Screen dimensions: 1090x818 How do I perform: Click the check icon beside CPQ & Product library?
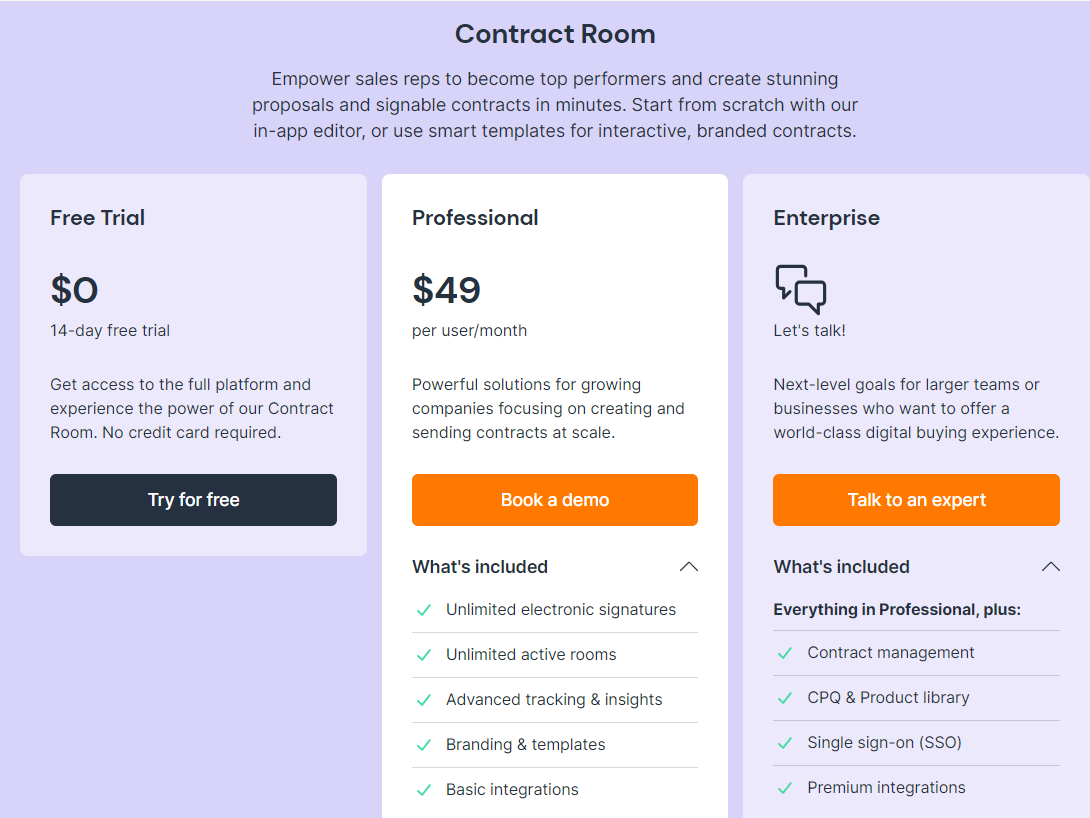point(787,697)
